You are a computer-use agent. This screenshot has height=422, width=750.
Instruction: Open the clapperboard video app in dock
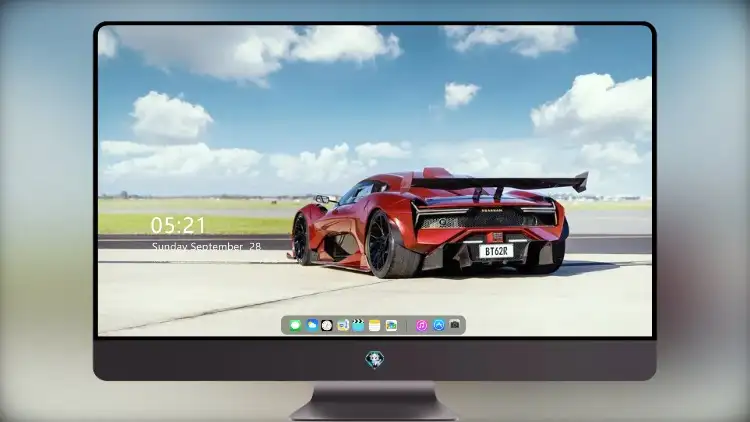coord(358,325)
